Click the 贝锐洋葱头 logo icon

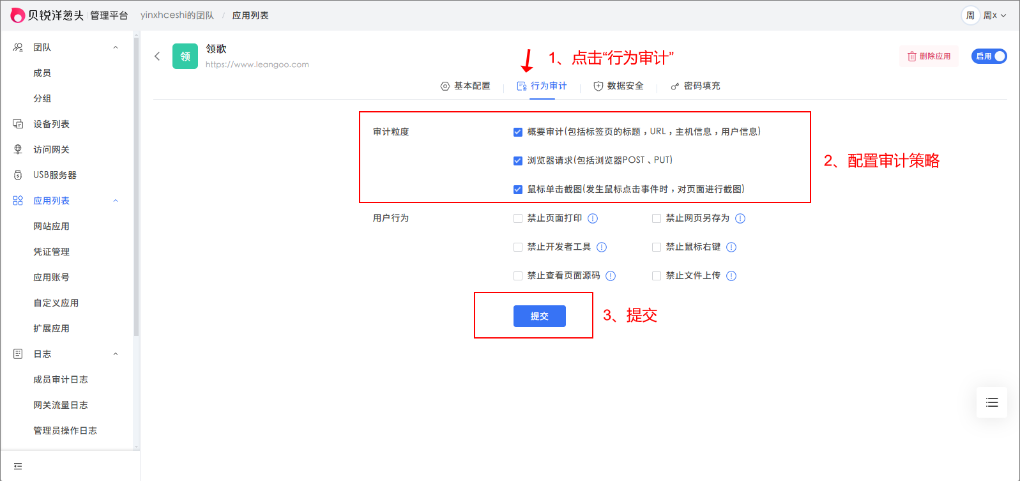pyautogui.click(x=19, y=15)
